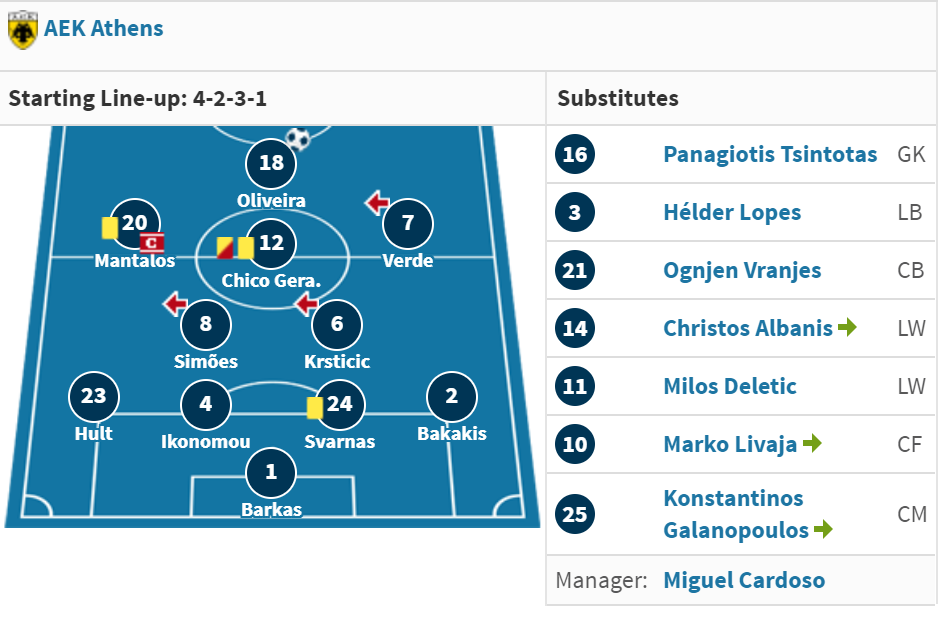938x628 pixels.
Task: Click the second-yellow red card icon on Chico Gera.
Action: pyautogui.click(x=225, y=248)
